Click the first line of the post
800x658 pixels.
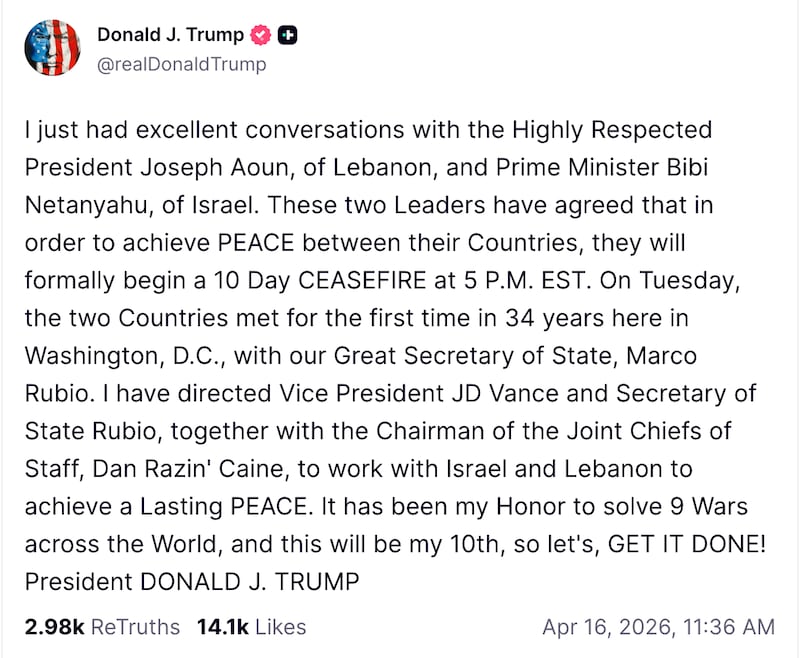click(370, 129)
